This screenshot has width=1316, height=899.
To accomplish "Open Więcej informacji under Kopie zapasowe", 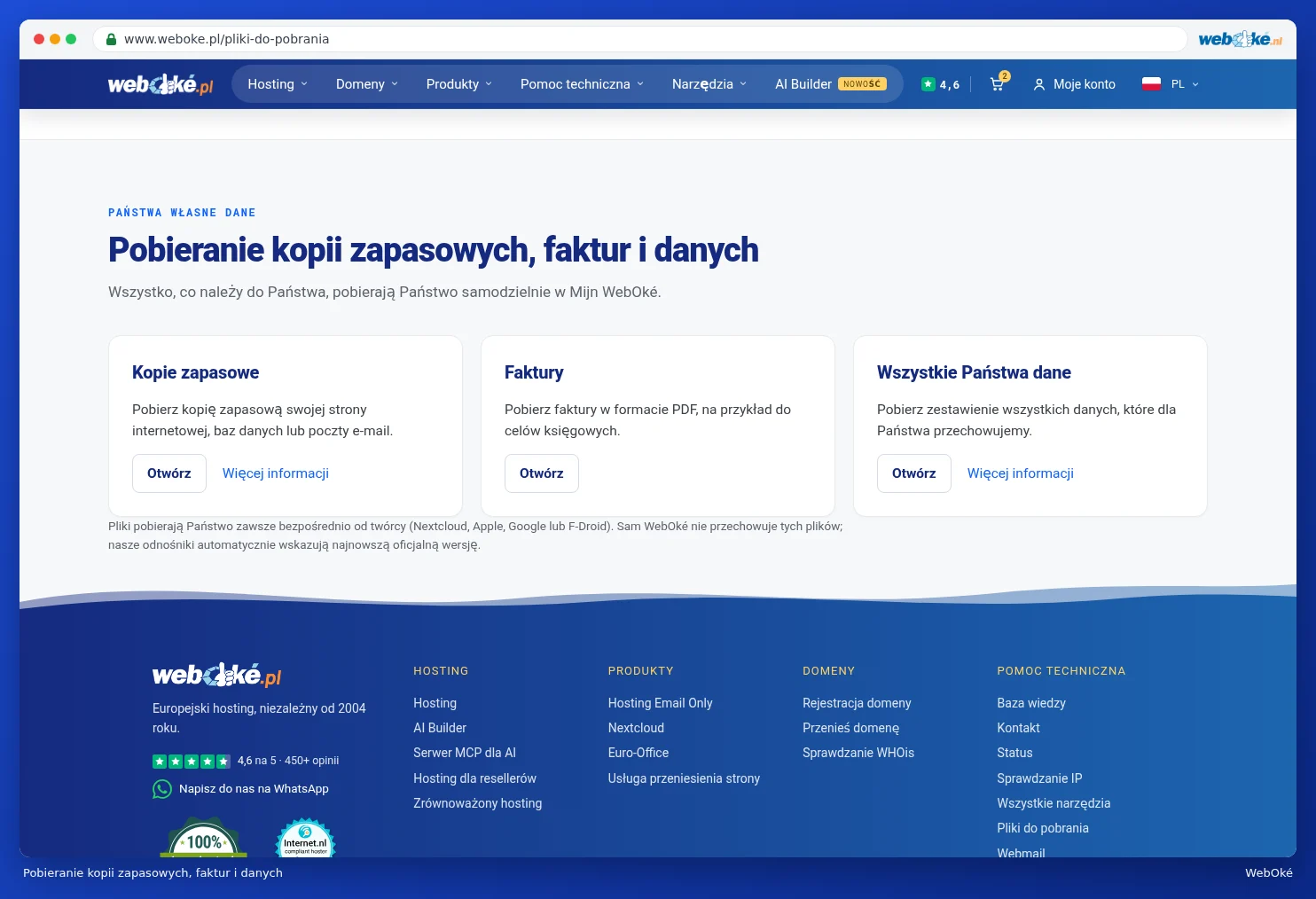I will [x=276, y=473].
